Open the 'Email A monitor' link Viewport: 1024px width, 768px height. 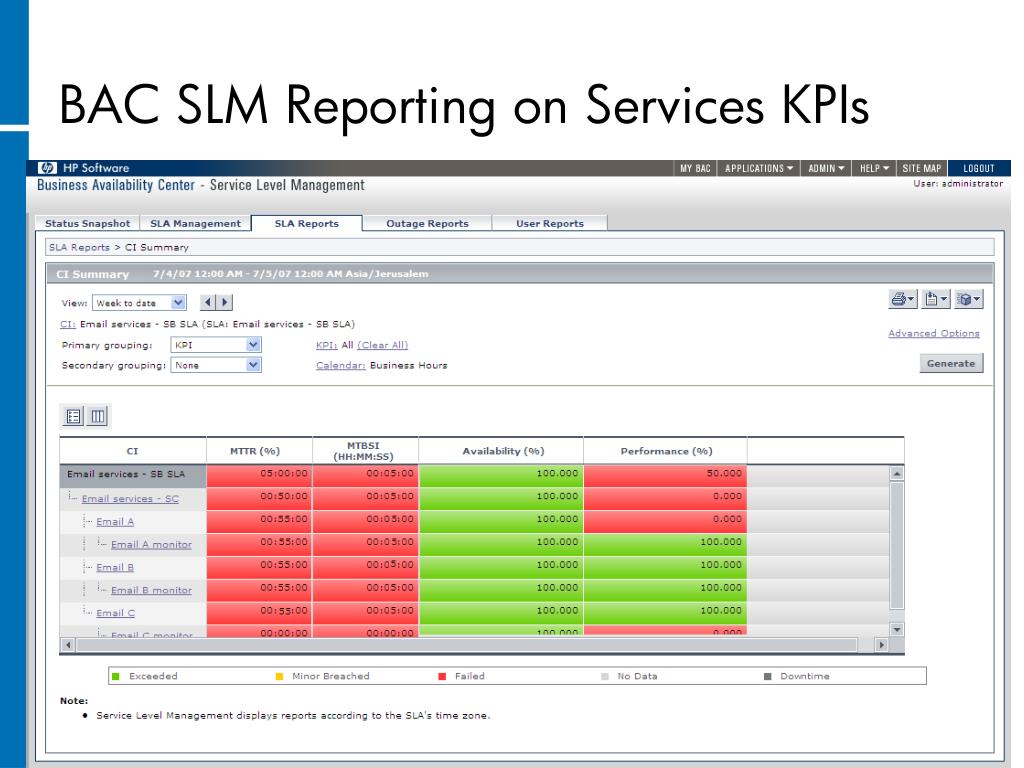(151, 544)
